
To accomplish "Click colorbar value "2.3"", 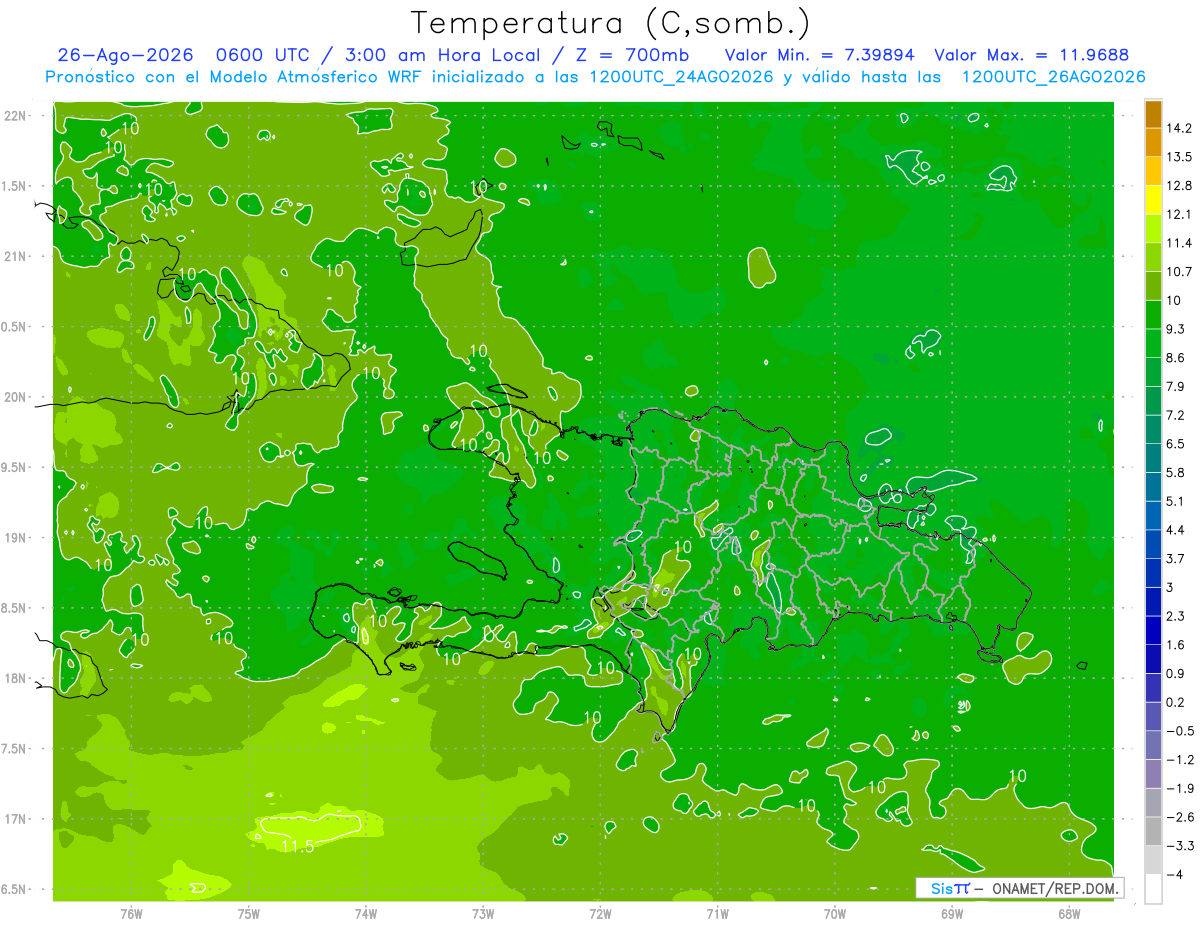I will tap(1177, 616).
